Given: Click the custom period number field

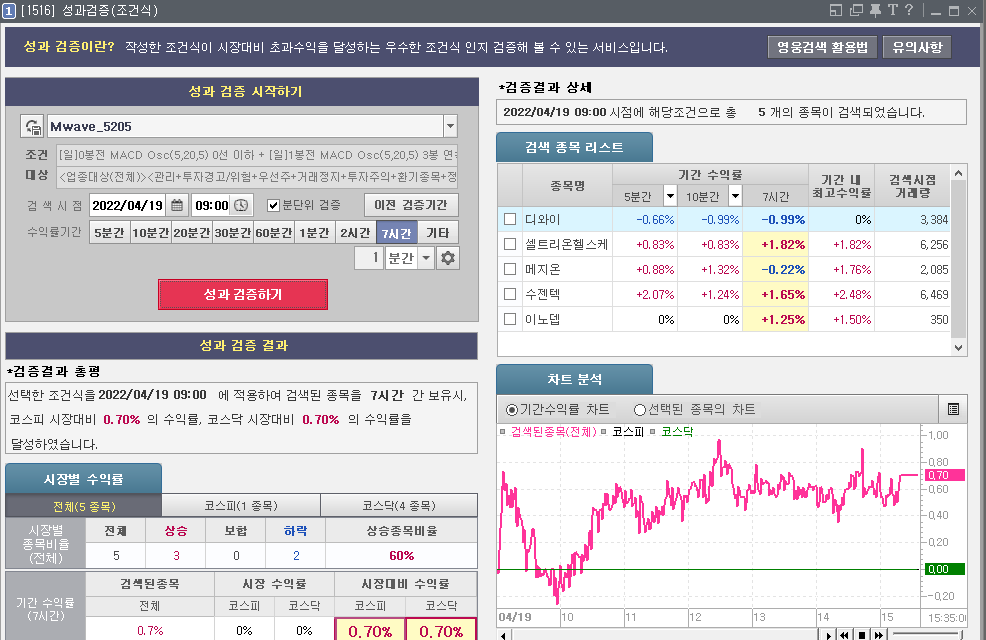Looking at the screenshot, I should (368, 258).
